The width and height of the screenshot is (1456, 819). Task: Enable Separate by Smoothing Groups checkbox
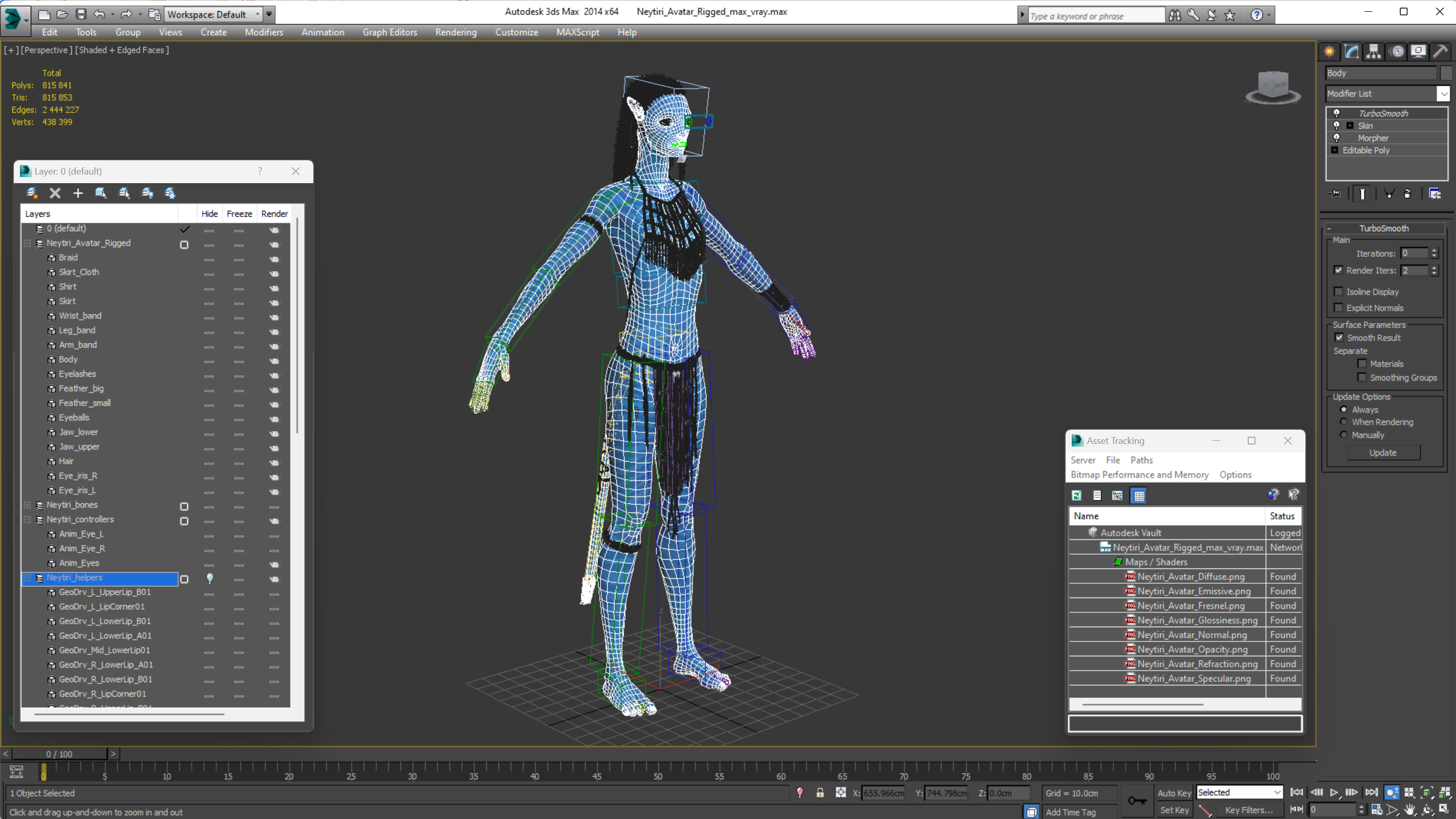point(1362,377)
